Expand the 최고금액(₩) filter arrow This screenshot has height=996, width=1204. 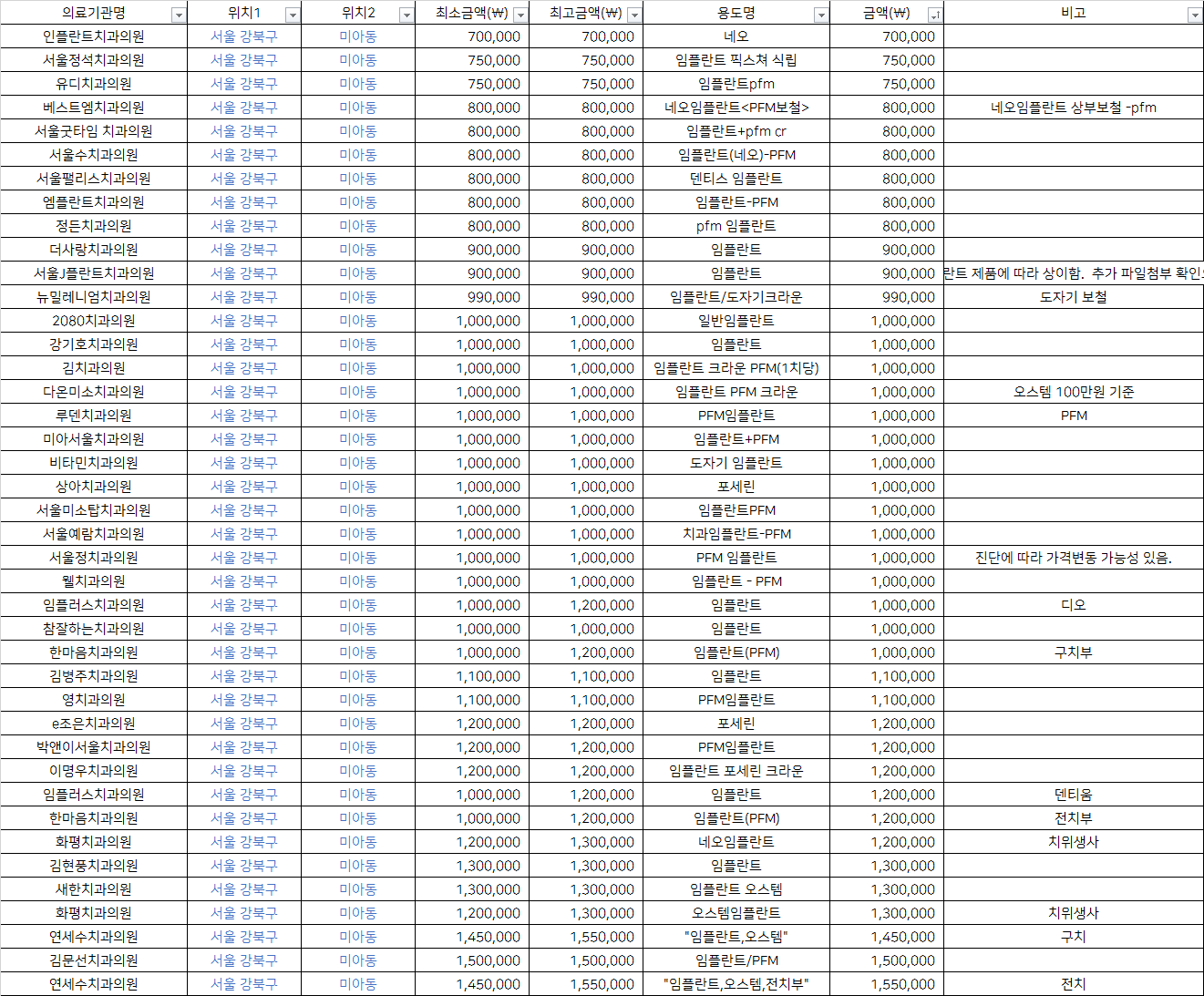[634, 15]
